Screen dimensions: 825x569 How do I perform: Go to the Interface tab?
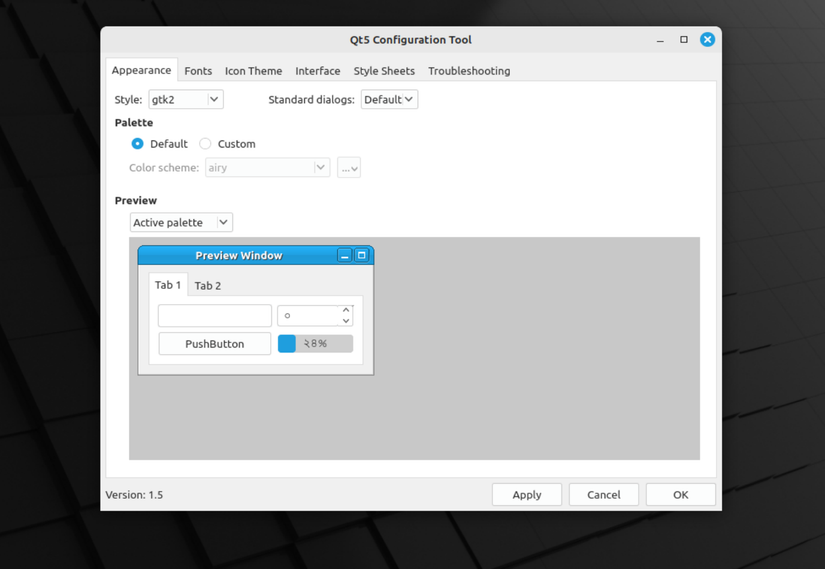pyautogui.click(x=317, y=71)
